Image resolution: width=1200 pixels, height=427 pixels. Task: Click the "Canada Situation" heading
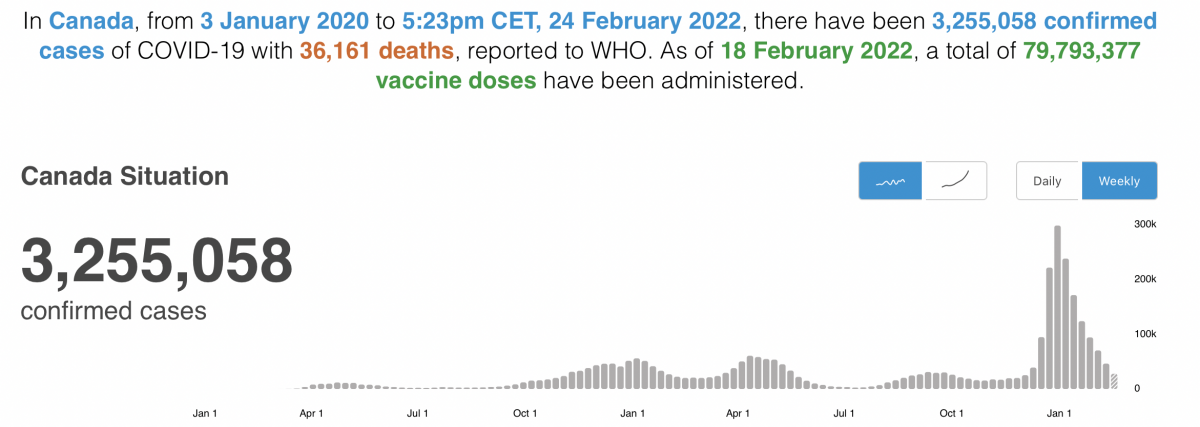124,177
